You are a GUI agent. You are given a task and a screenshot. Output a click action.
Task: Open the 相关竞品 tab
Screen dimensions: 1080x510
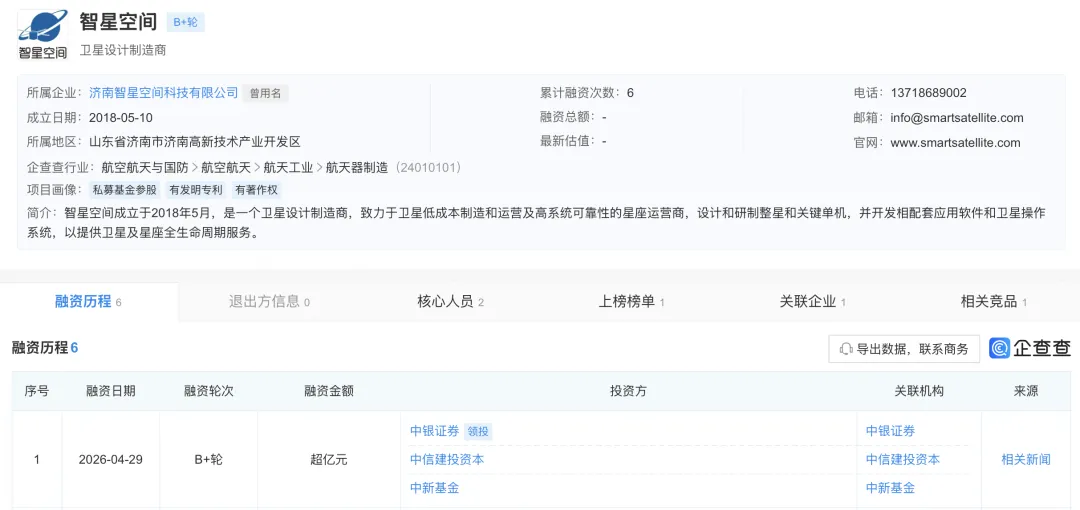pos(994,301)
